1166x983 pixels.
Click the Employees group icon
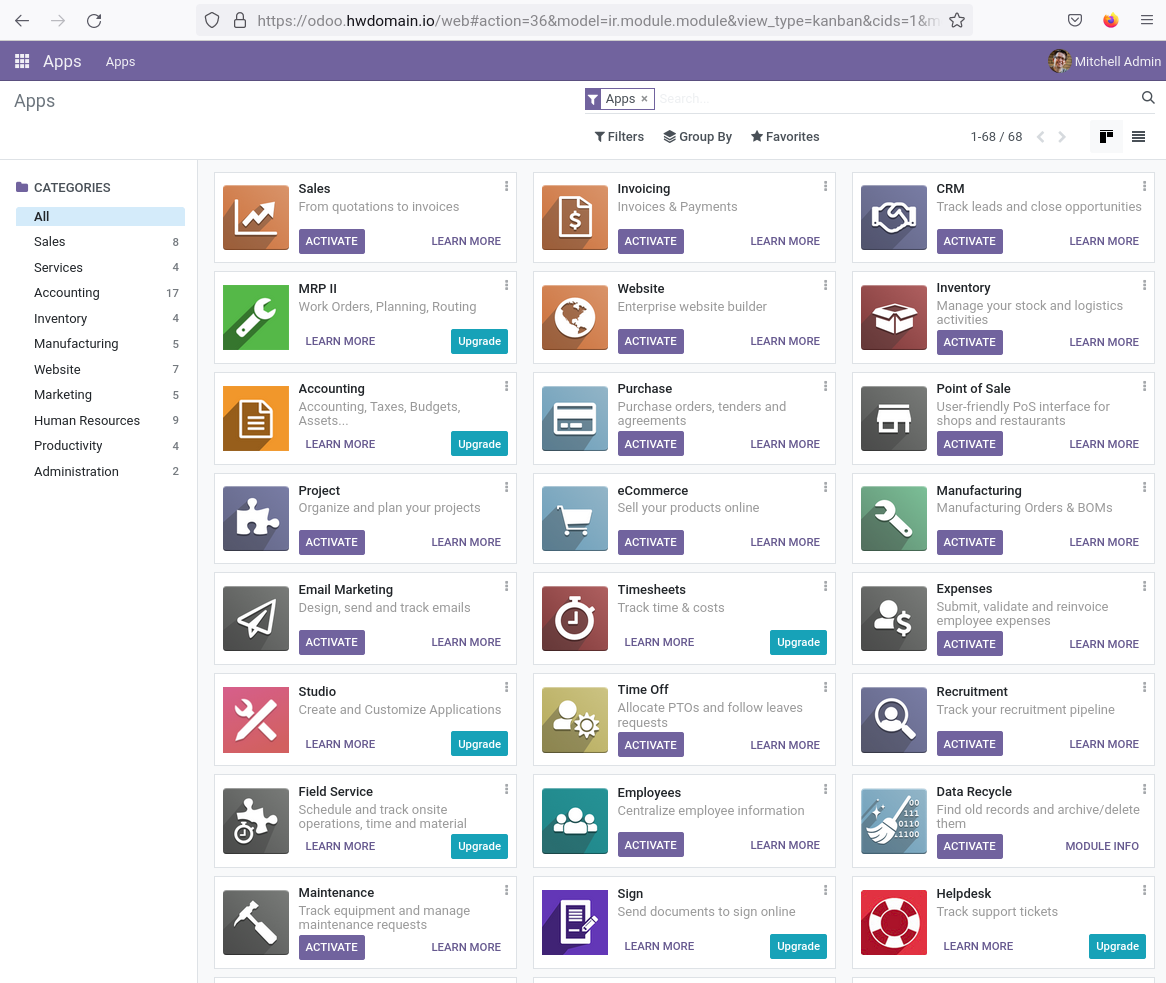tap(575, 821)
